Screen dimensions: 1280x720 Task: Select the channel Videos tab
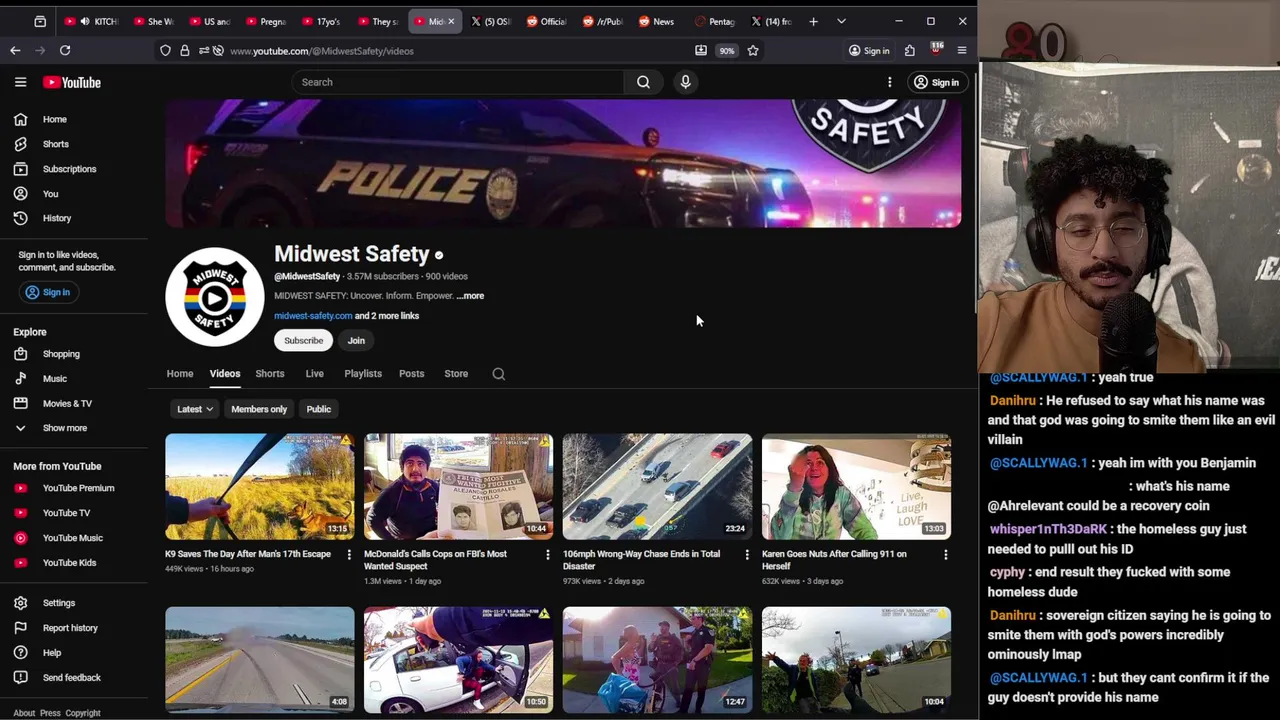pos(225,374)
